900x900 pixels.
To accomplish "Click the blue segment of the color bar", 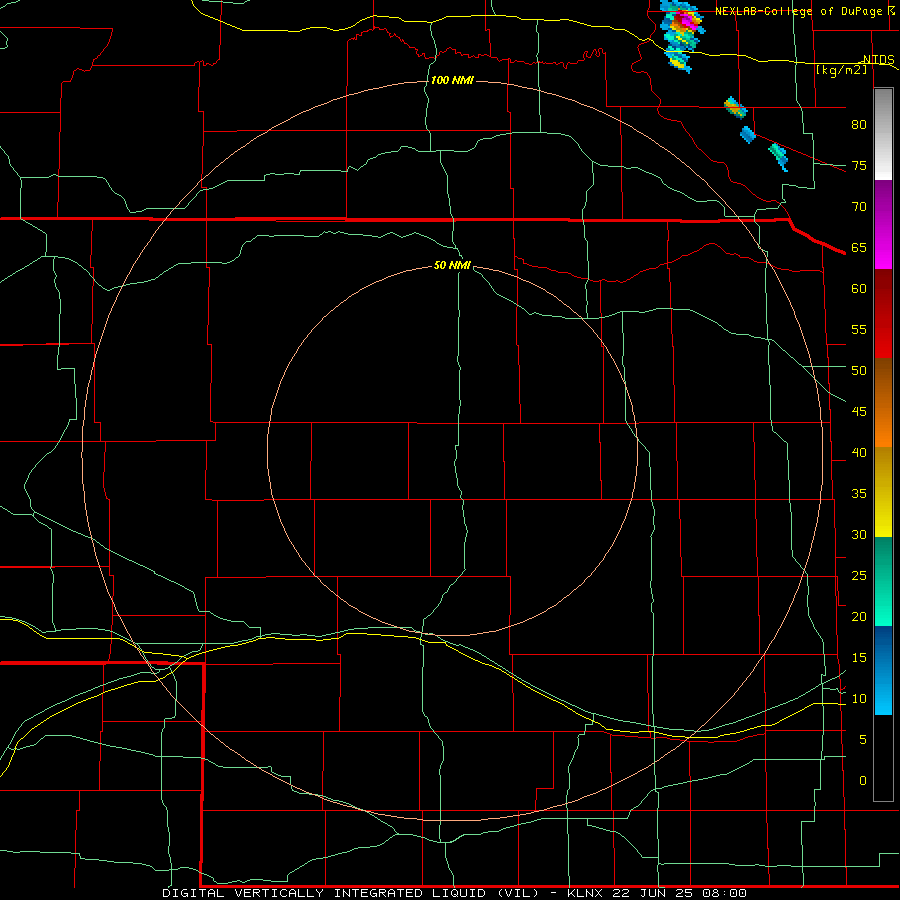I will [x=883, y=670].
